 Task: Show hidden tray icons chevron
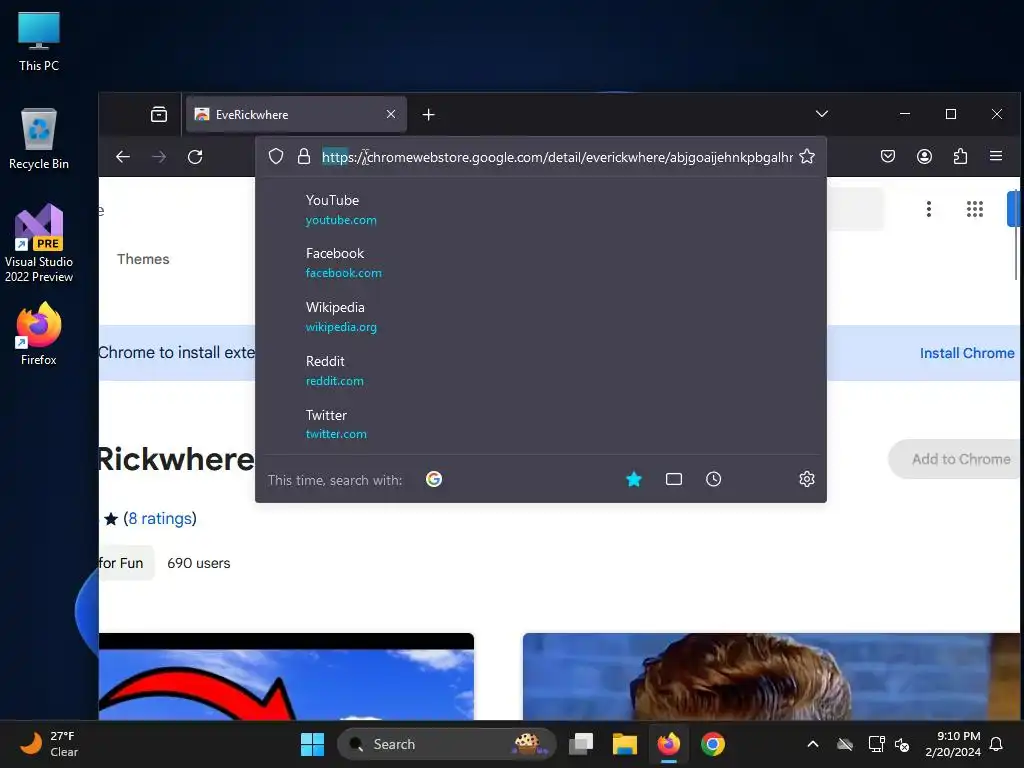(x=812, y=744)
